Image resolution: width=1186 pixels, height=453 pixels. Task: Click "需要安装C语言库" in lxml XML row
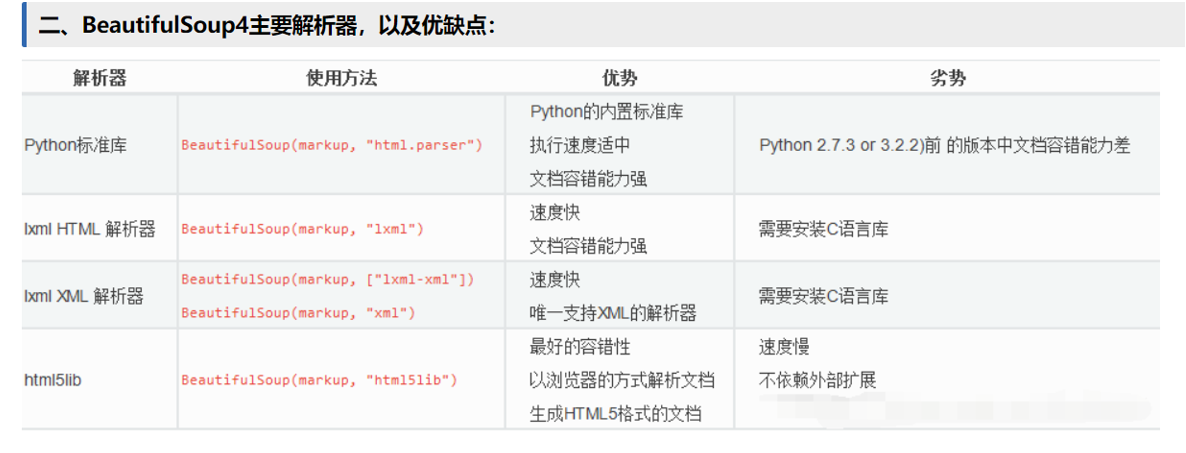point(824,296)
